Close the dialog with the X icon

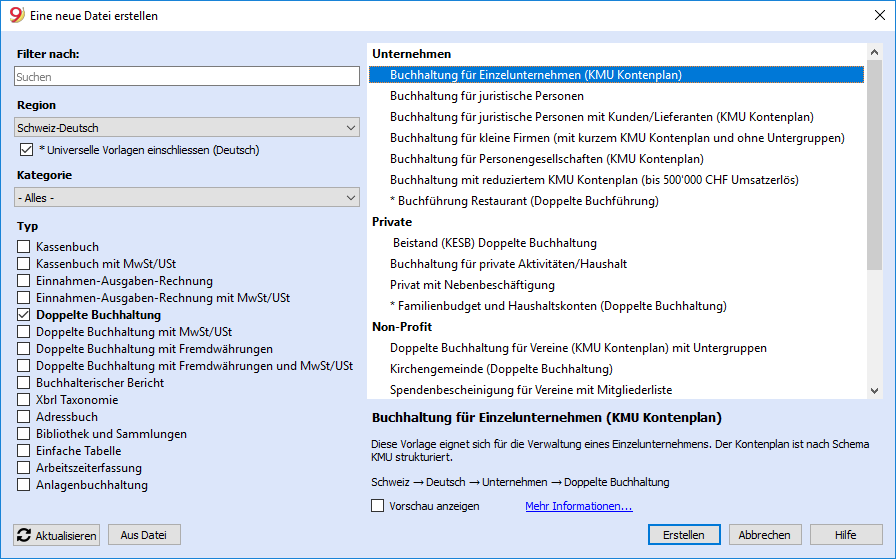[880, 15]
